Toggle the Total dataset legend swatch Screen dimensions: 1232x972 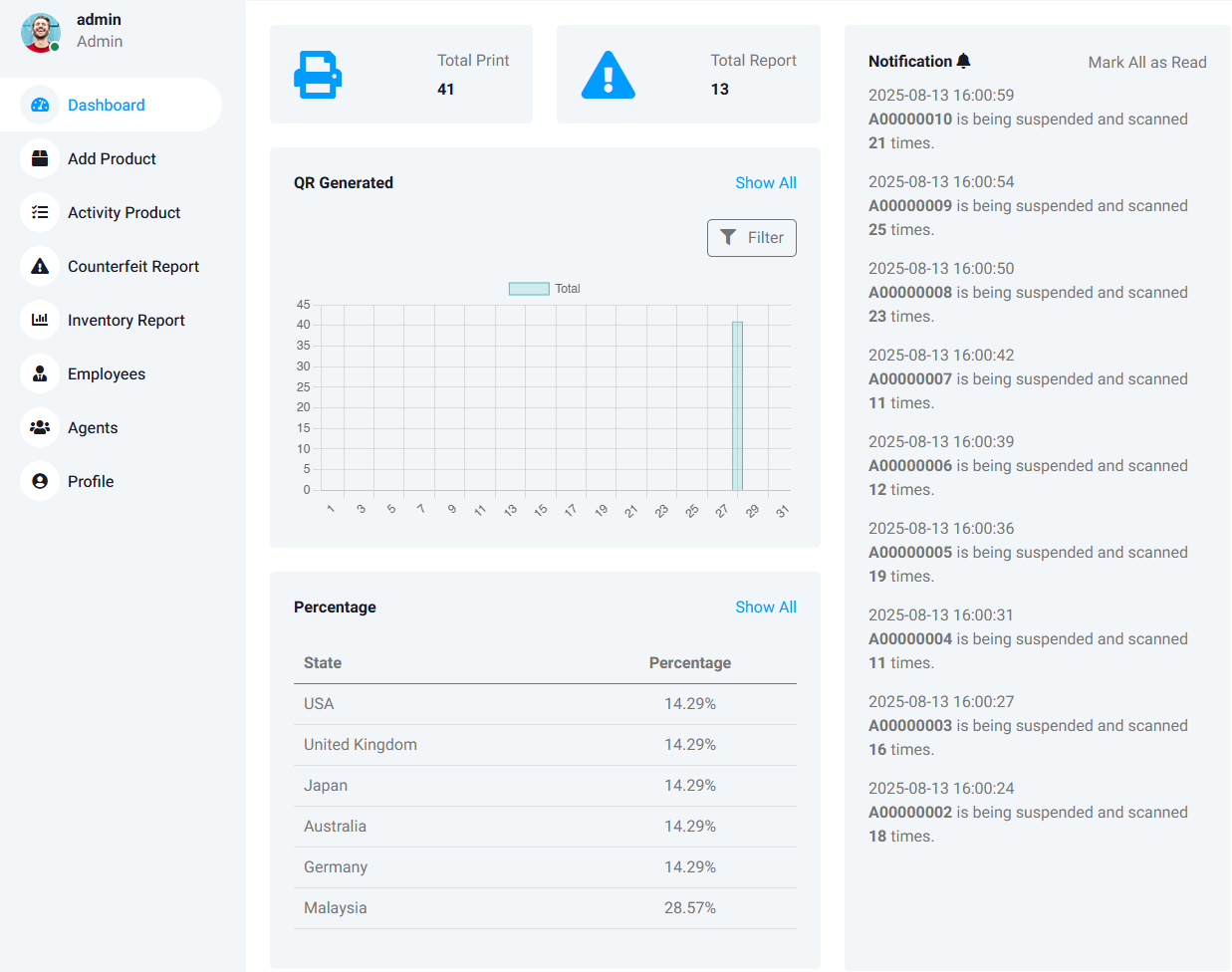point(529,289)
